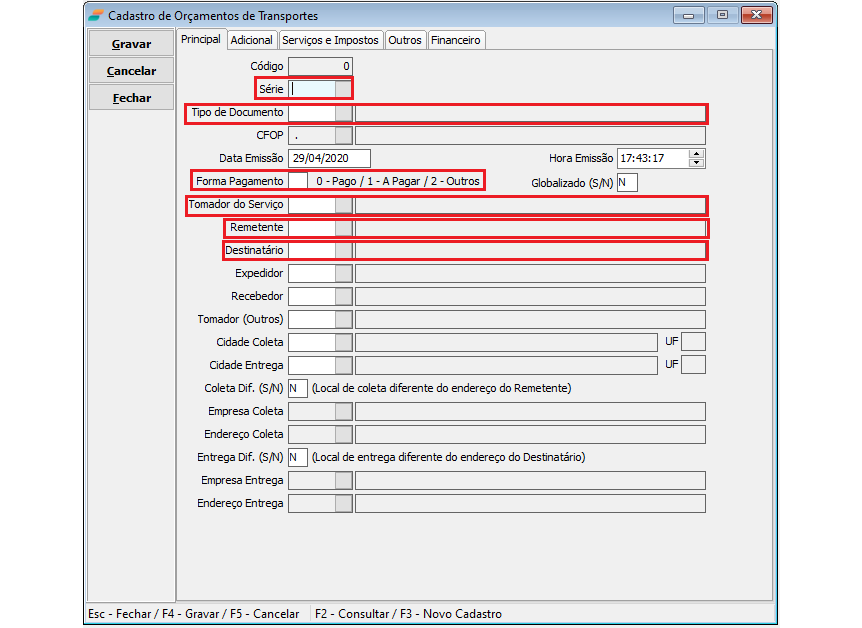
Task: Click the Entrega Dif. (S/N) field
Action: click(x=297, y=457)
